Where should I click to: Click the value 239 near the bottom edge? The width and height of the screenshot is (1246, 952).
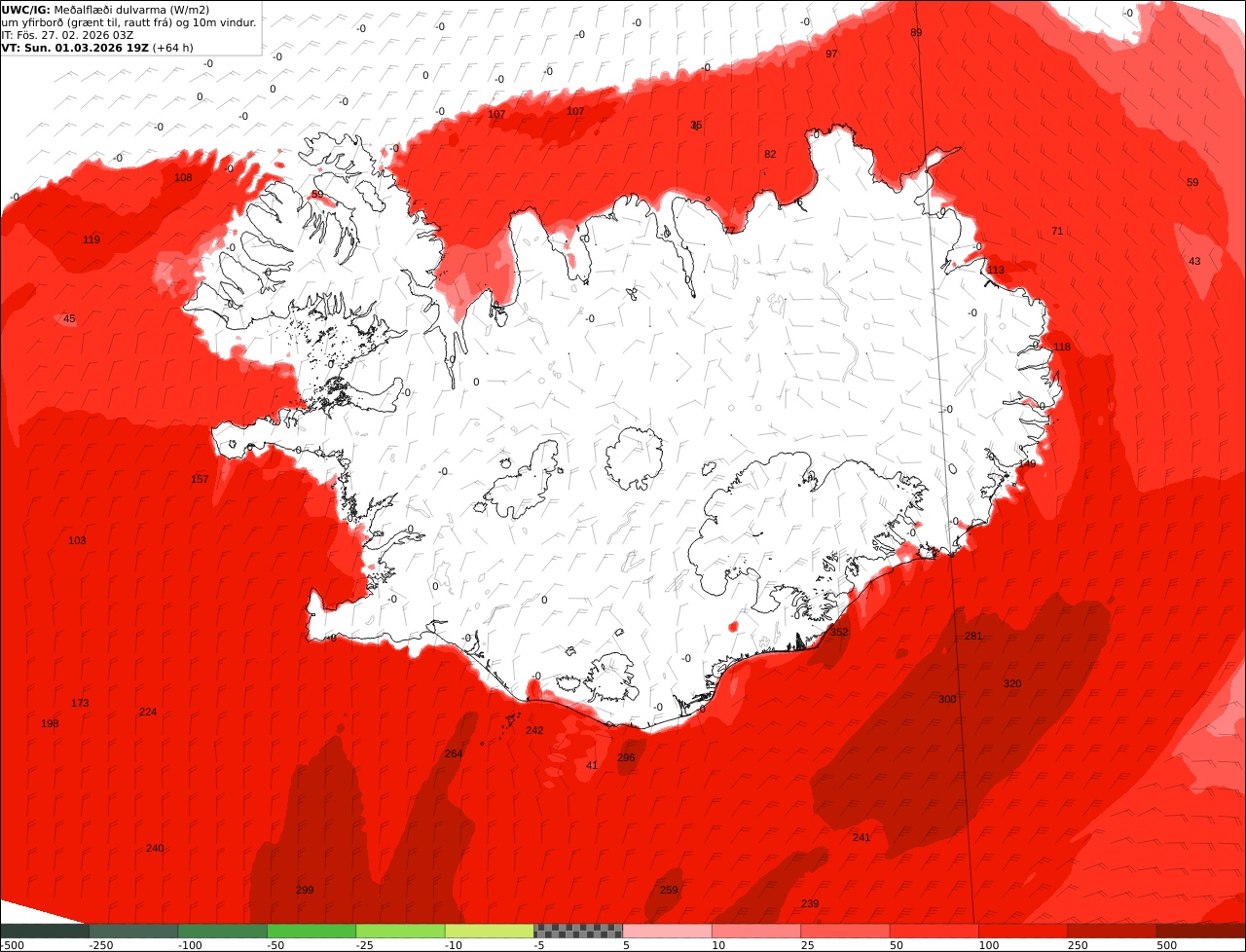tap(810, 903)
